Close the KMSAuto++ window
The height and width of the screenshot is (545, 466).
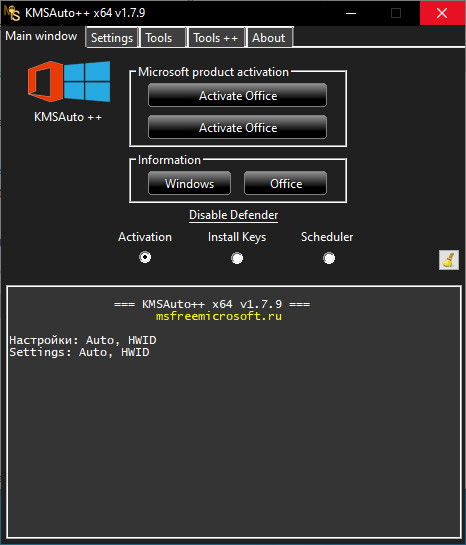pos(442,13)
